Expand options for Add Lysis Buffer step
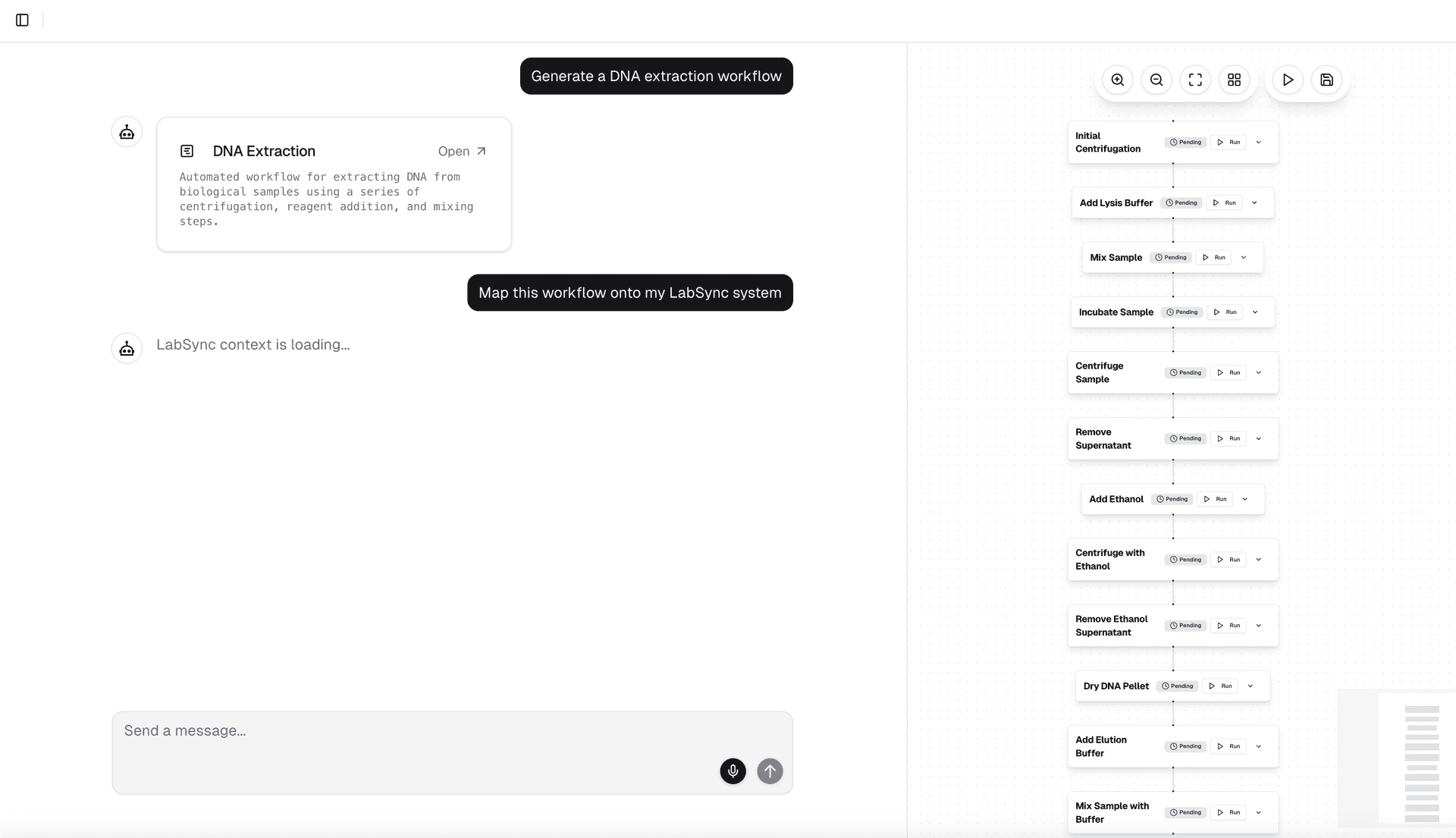The image size is (1456, 838). click(1254, 202)
